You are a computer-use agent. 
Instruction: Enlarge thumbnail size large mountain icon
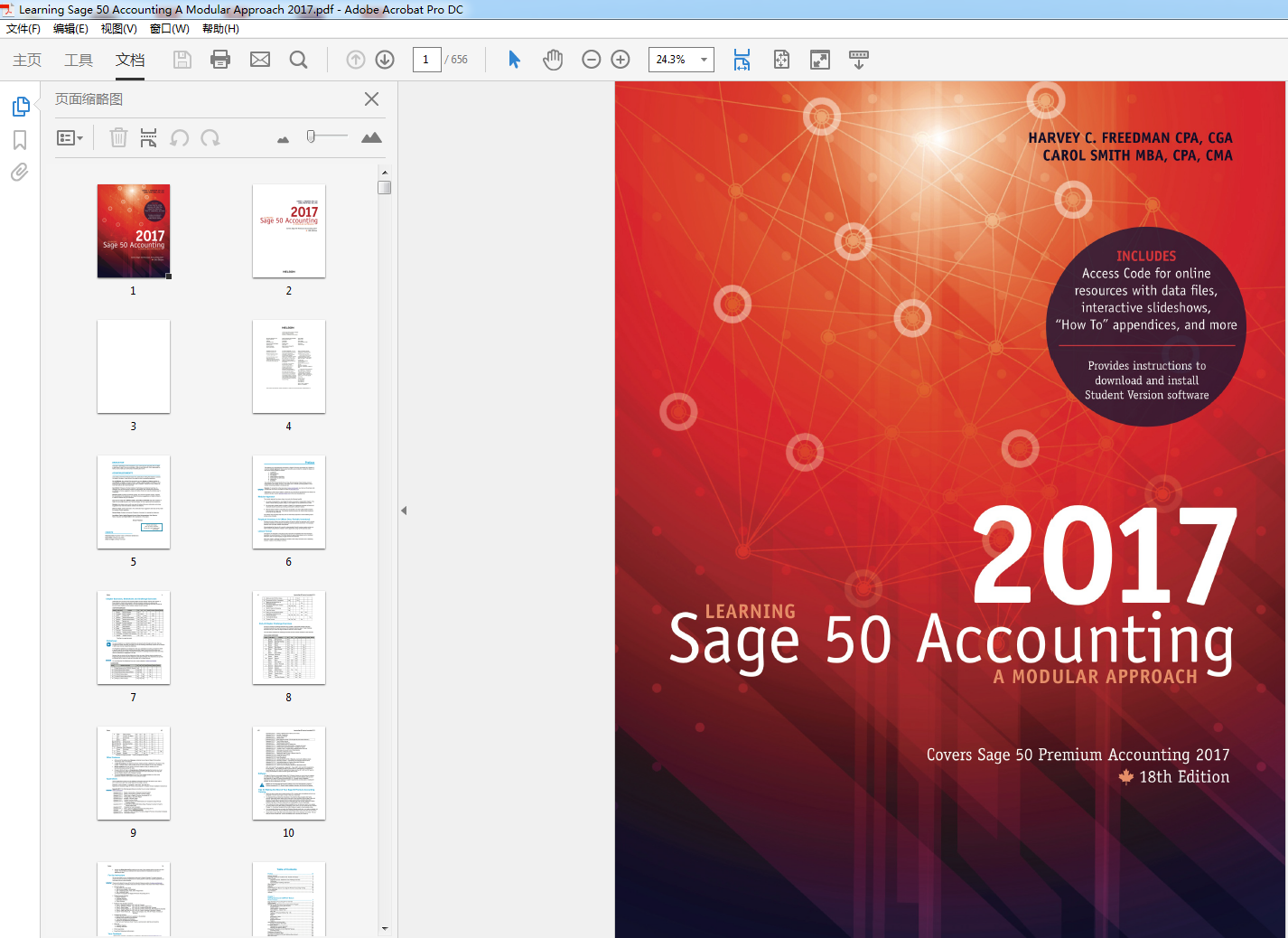[x=371, y=137]
